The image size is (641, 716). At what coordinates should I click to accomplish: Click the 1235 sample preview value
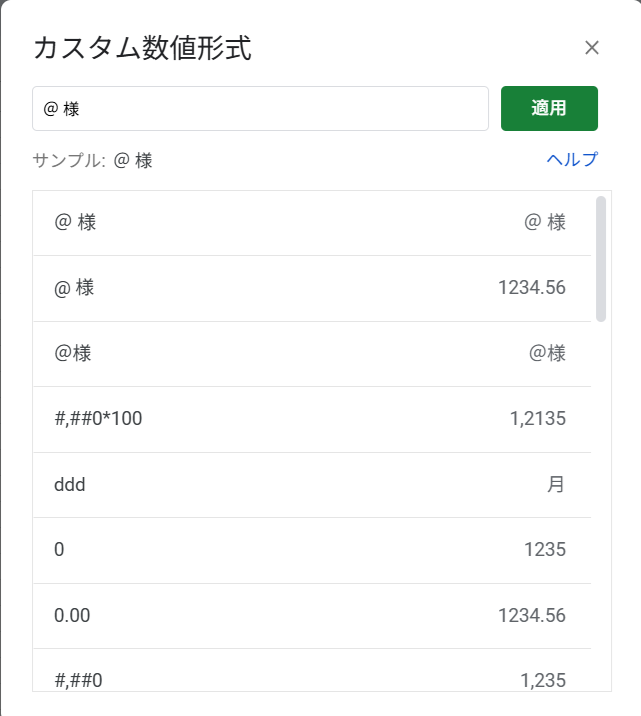click(x=545, y=550)
